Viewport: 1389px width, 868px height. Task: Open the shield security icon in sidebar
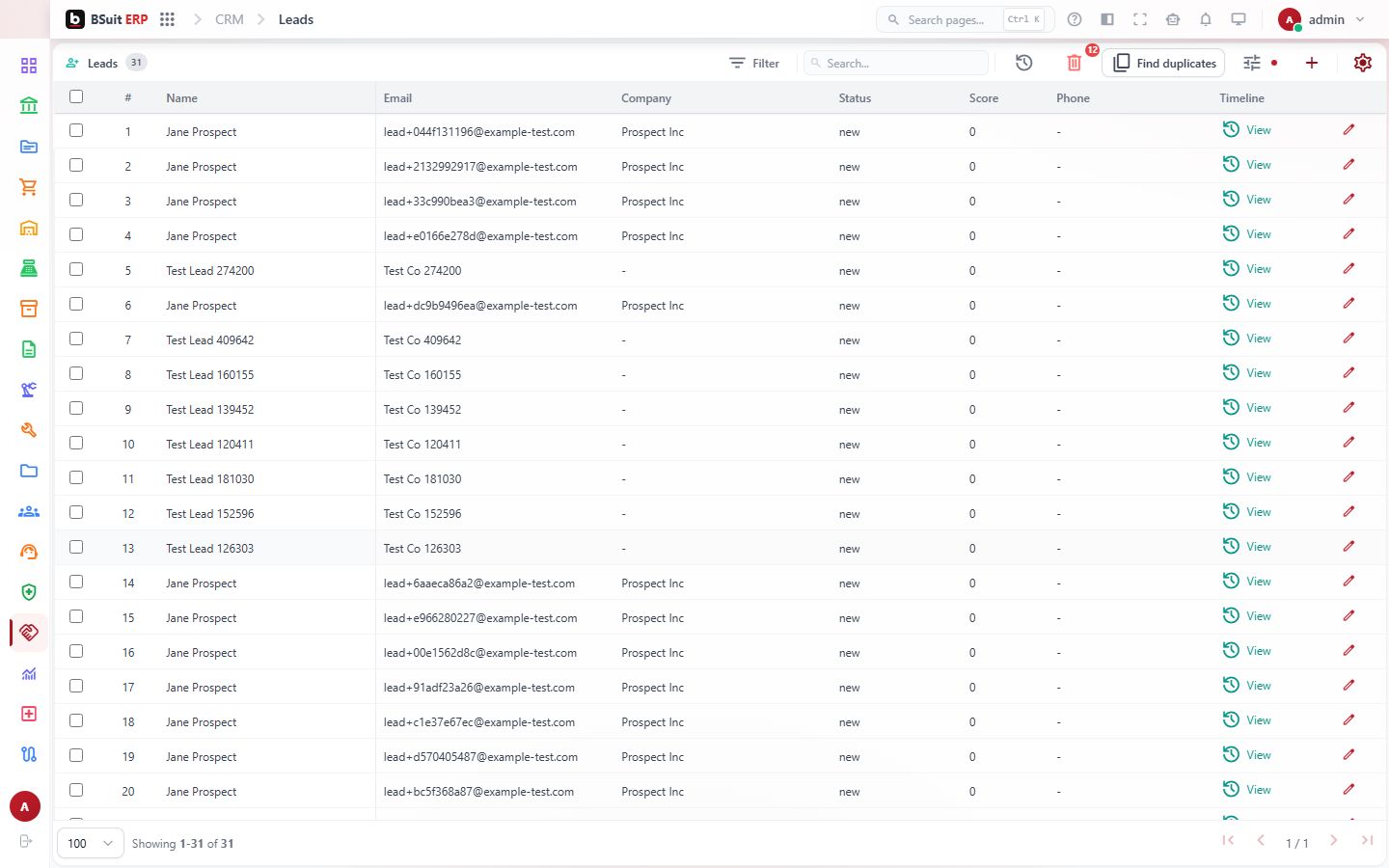29,592
